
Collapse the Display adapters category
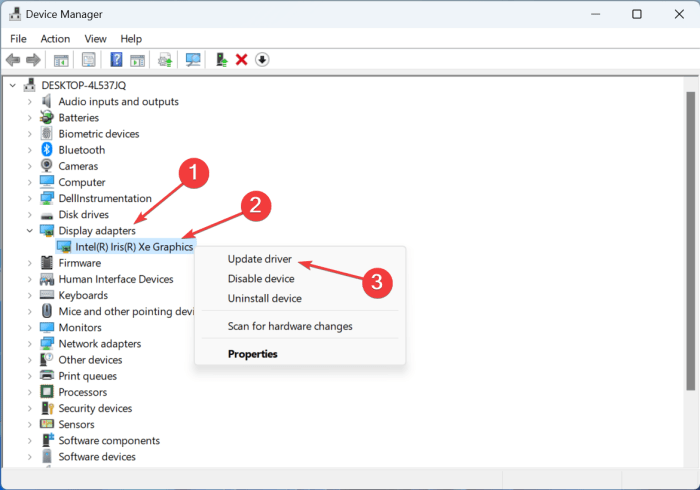click(x=29, y=231)
